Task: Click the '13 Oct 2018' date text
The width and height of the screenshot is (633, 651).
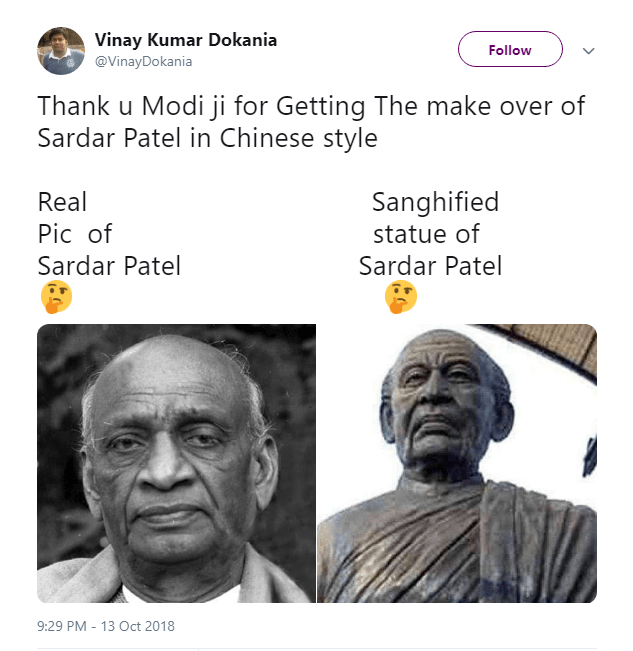Action: pos(137,626)
